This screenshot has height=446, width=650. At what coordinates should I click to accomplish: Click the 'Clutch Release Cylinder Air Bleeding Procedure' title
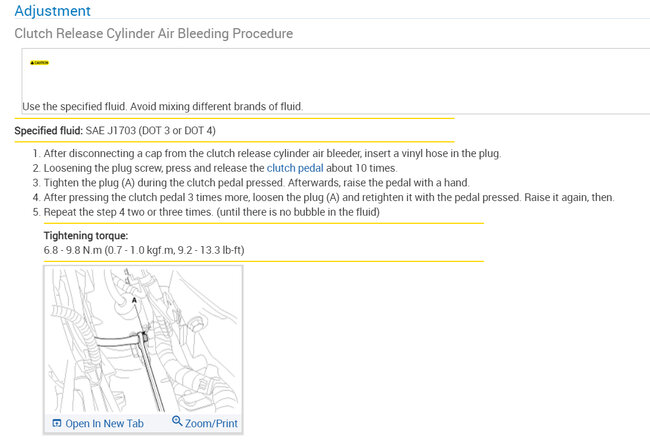pos(153,34)
